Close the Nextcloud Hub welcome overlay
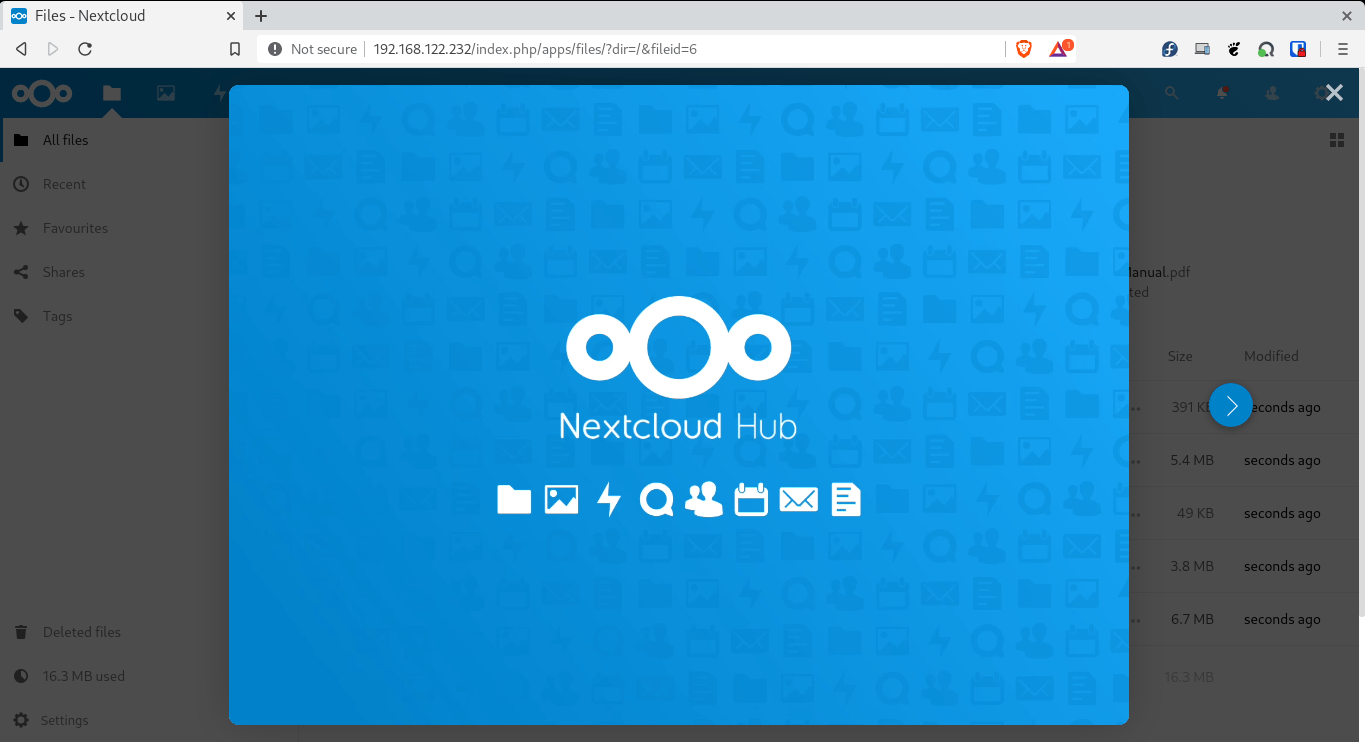 (1334, 93)
